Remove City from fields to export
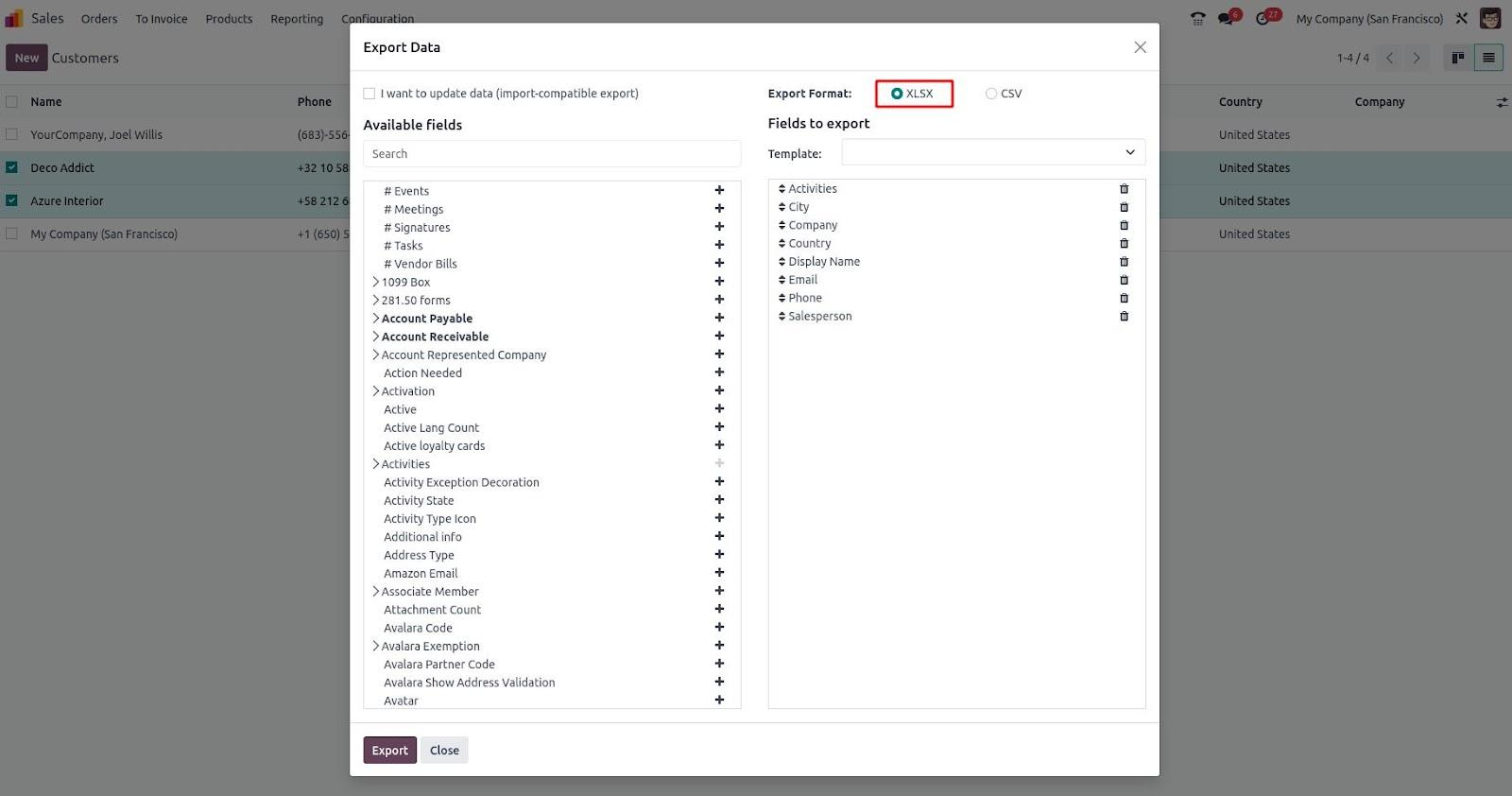1512x796 pixels. tap(1124, 207)
